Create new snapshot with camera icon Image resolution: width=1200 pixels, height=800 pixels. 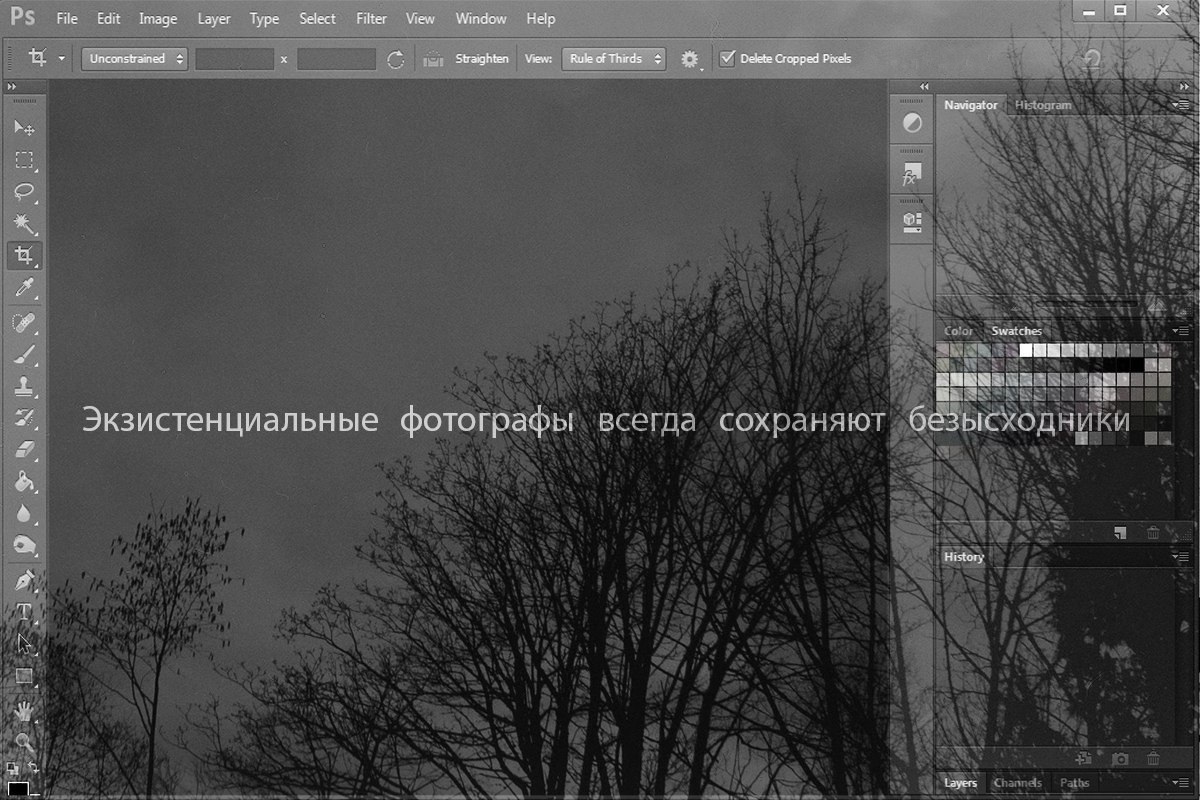pyautogui.click(x=1120, y=760)
